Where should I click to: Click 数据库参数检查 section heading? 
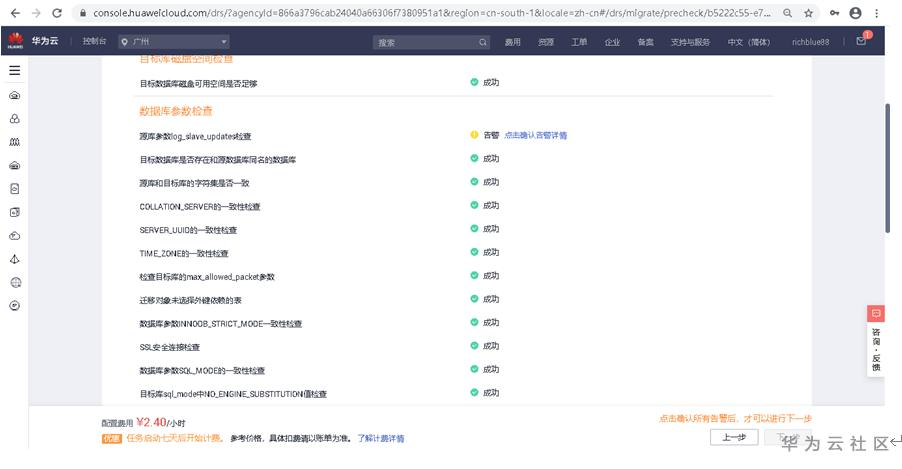[176, 110]
